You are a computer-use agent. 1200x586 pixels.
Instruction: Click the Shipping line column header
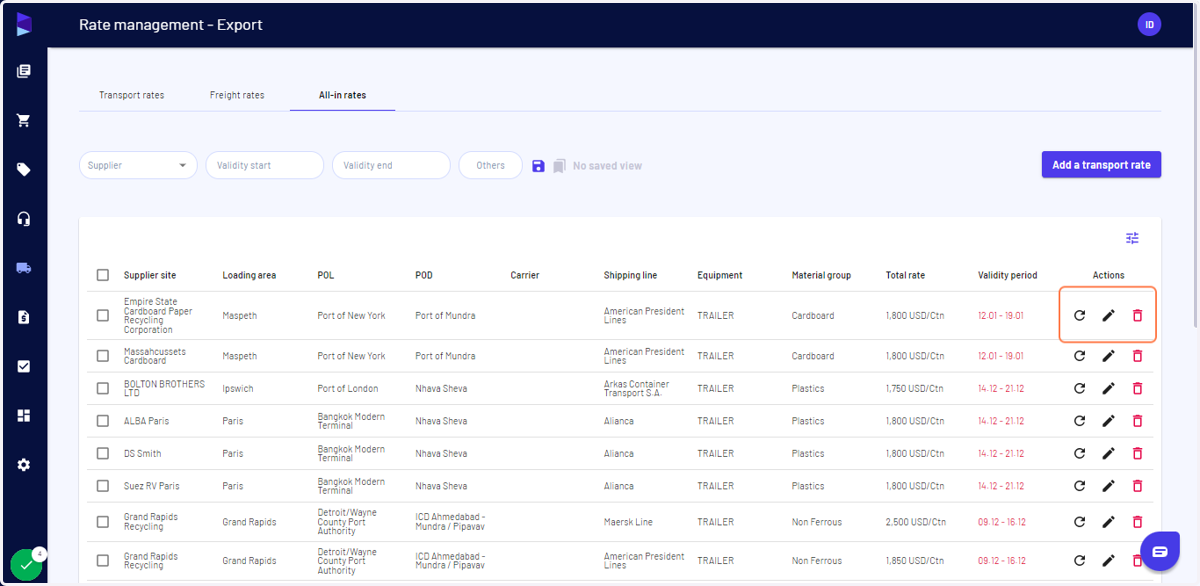(x=631, y=275)
